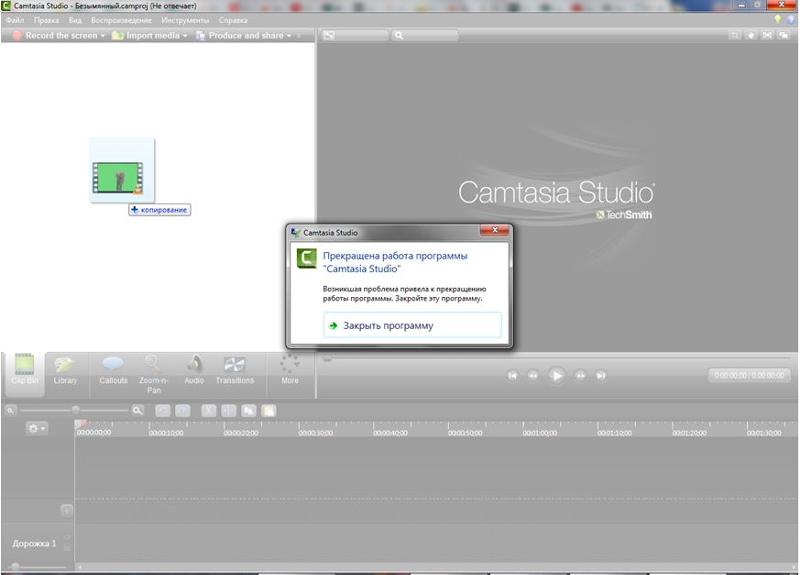Screen dimensions: 800x575
Task: Click Import media button
Action: 146,36
